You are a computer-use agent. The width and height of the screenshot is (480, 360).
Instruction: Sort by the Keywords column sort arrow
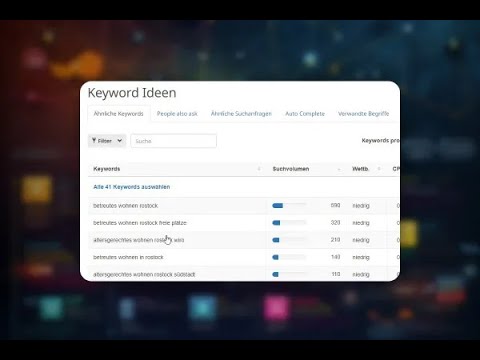[x=259, y=169]
